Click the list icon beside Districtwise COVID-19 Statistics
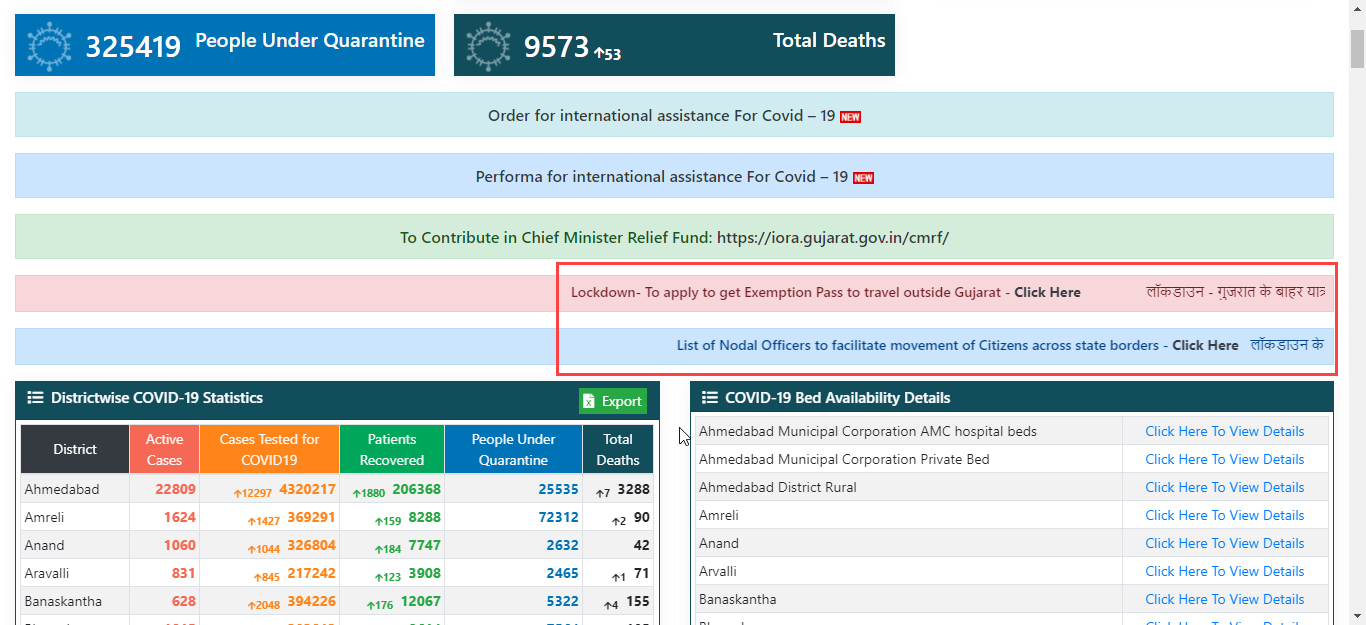The image size is (1366, 625). (x=35, y=398)
